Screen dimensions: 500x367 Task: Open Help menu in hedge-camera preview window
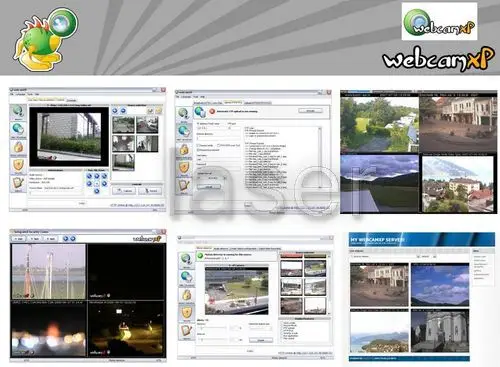37,94
